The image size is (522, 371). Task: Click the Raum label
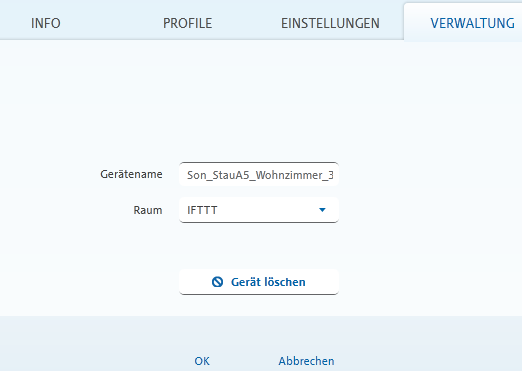pyautogui.click(x=148, y=210)
